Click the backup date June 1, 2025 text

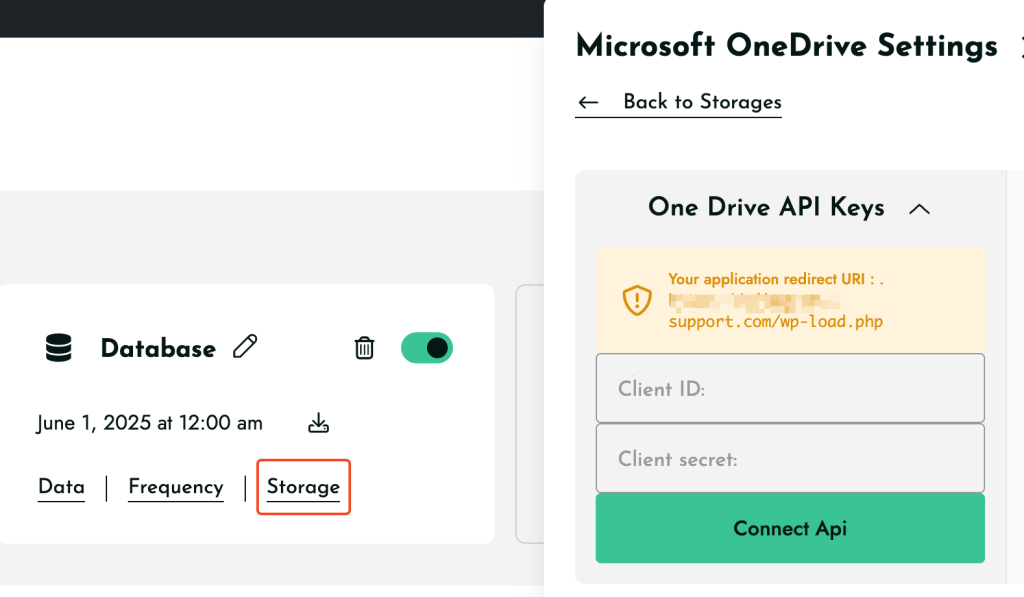150,423
